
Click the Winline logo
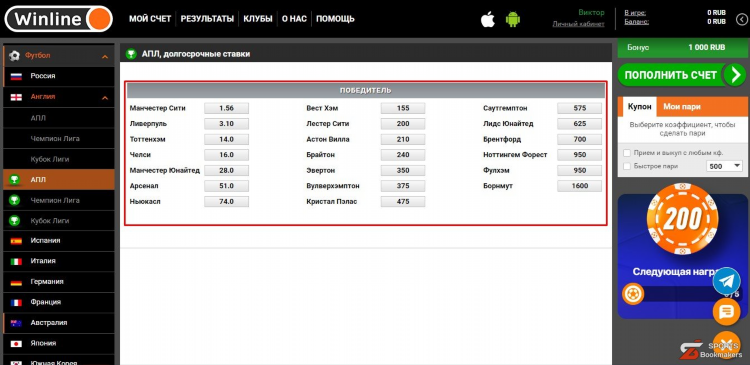tap(58, 19)
